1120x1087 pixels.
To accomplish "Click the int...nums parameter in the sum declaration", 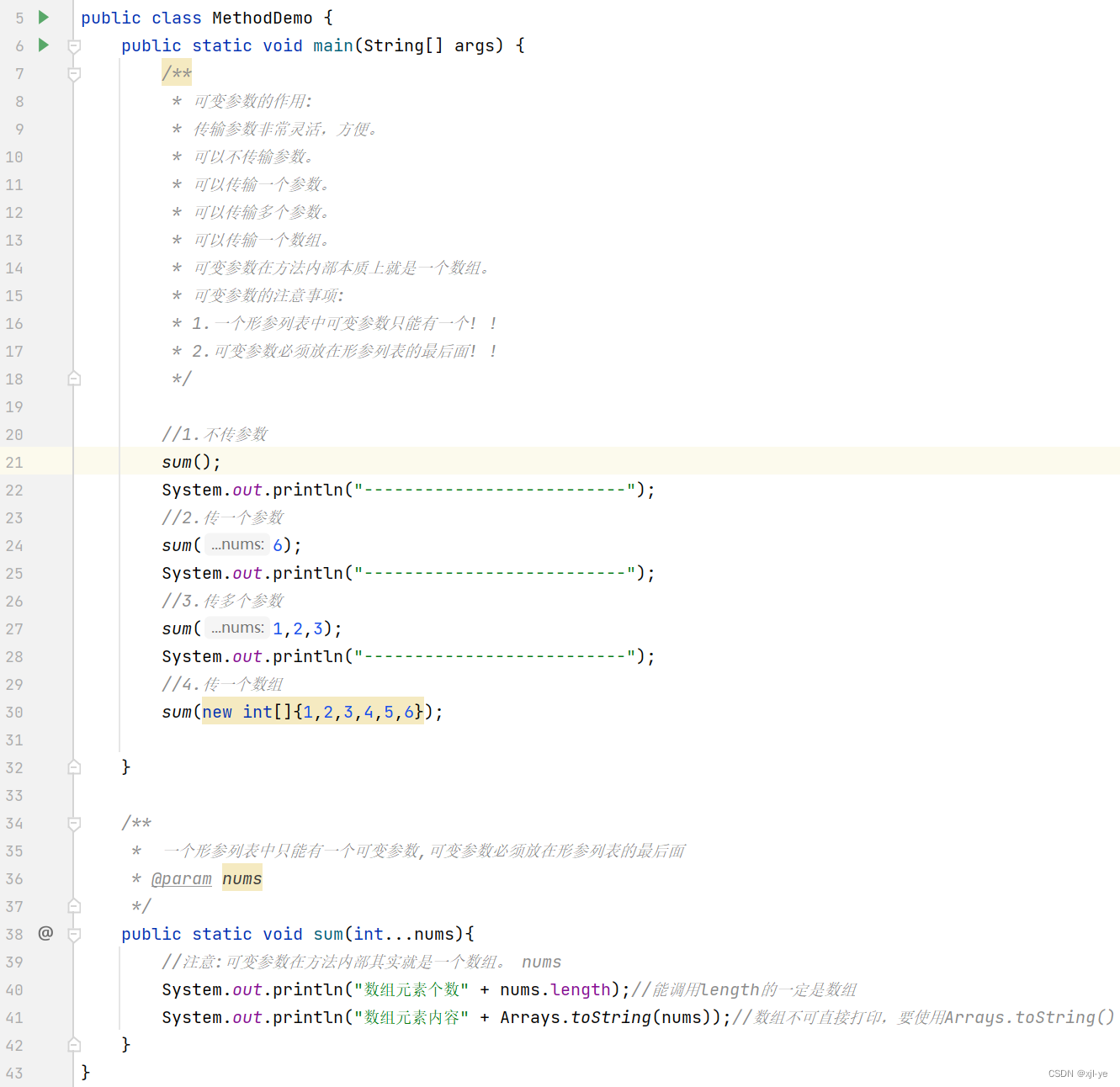I will [404, 934].
